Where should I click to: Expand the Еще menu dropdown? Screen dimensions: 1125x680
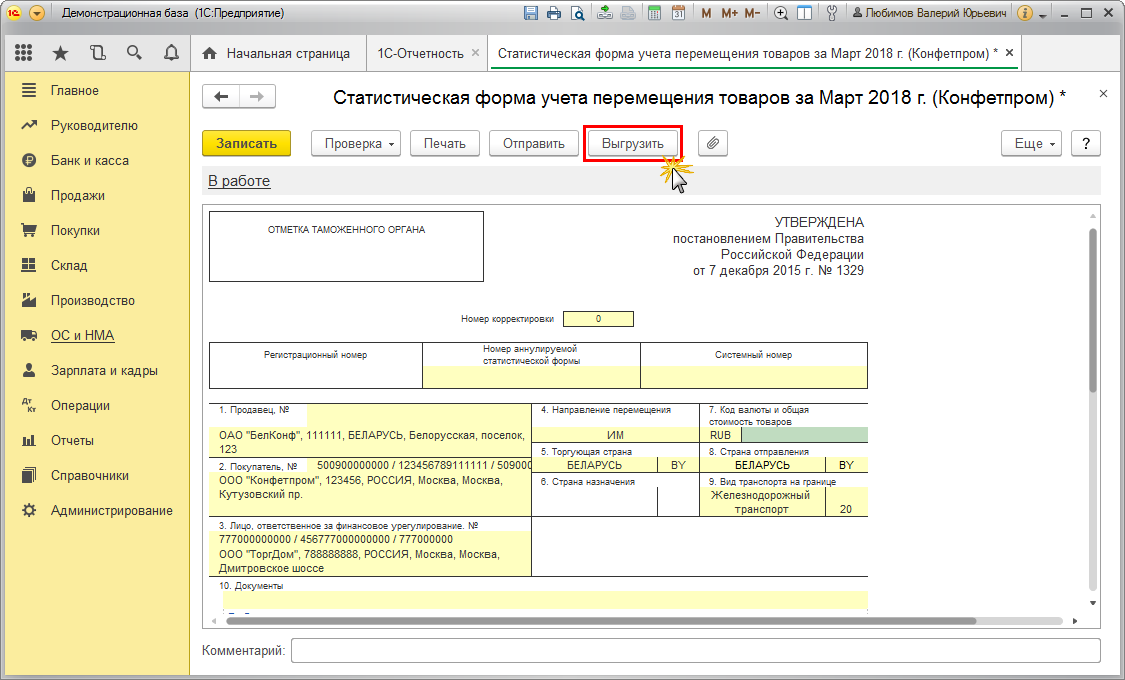click(1032, 143)
